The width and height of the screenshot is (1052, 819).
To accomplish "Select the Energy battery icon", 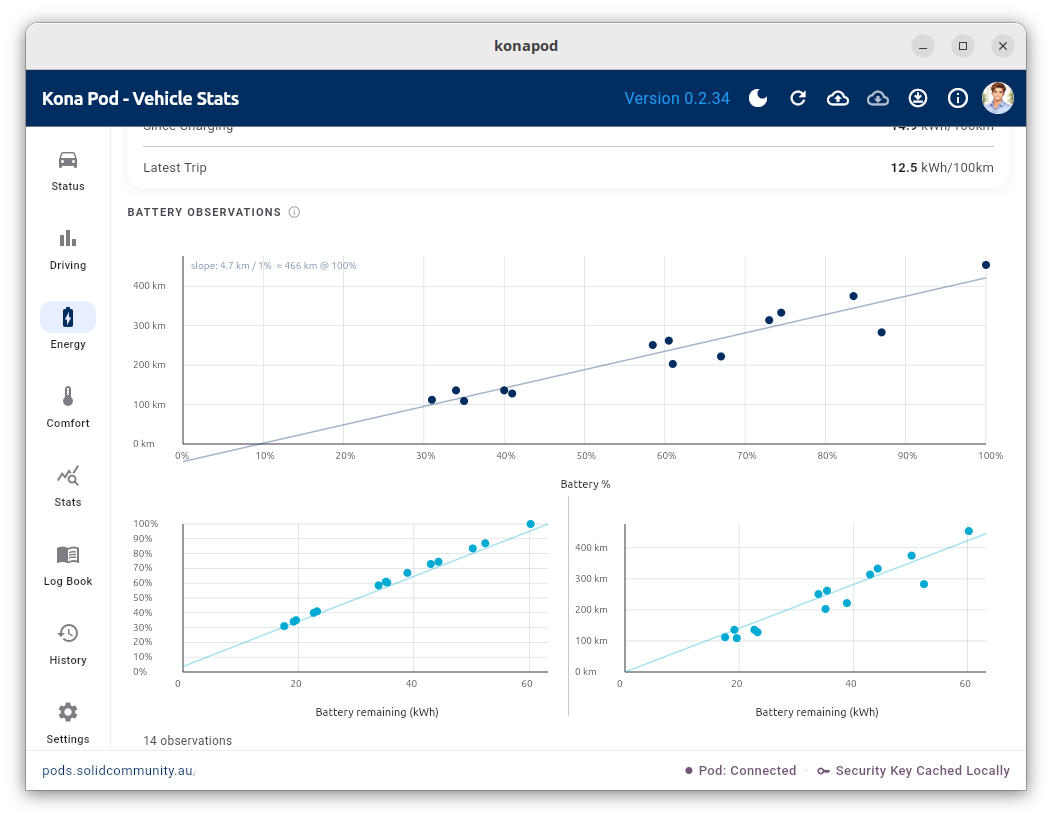I will (x=68, y=317).
